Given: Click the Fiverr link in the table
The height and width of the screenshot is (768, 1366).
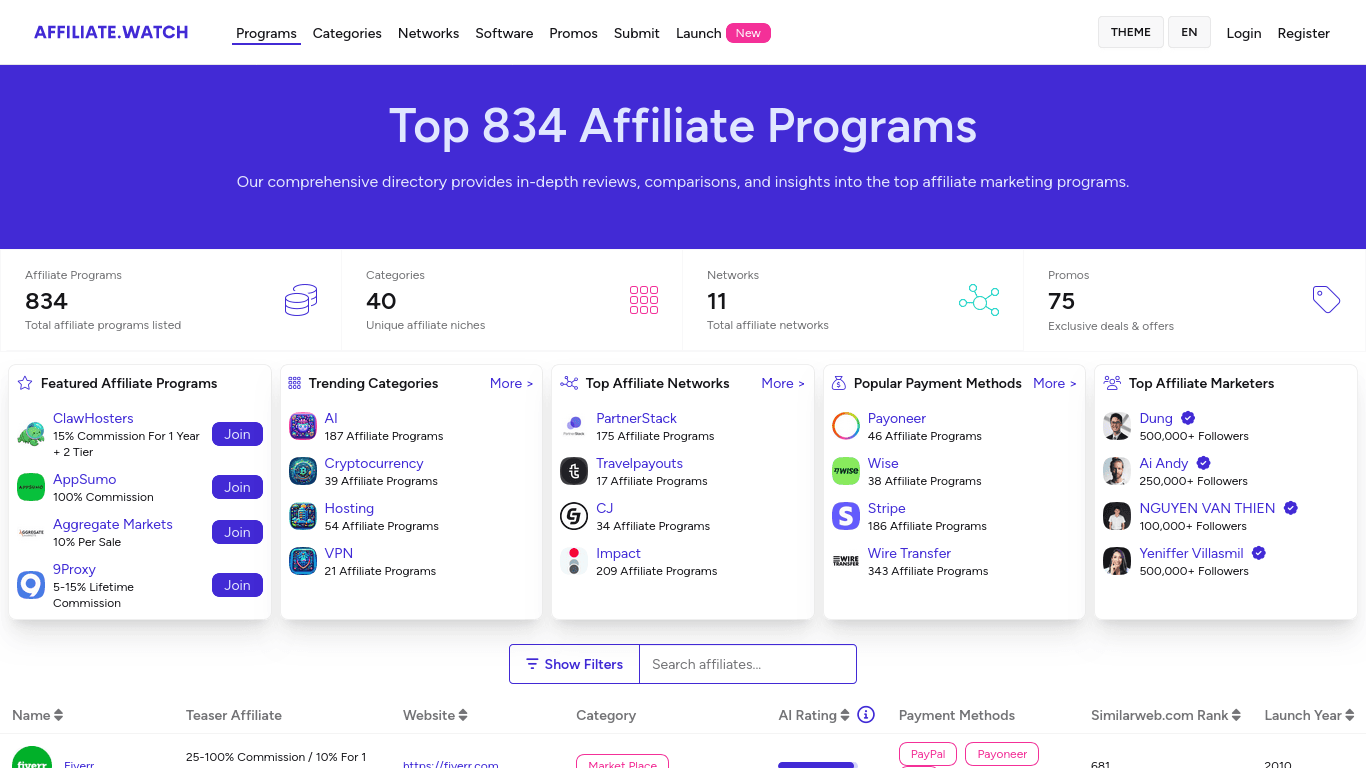Looking at the screenshot, I should click(78, 763).
